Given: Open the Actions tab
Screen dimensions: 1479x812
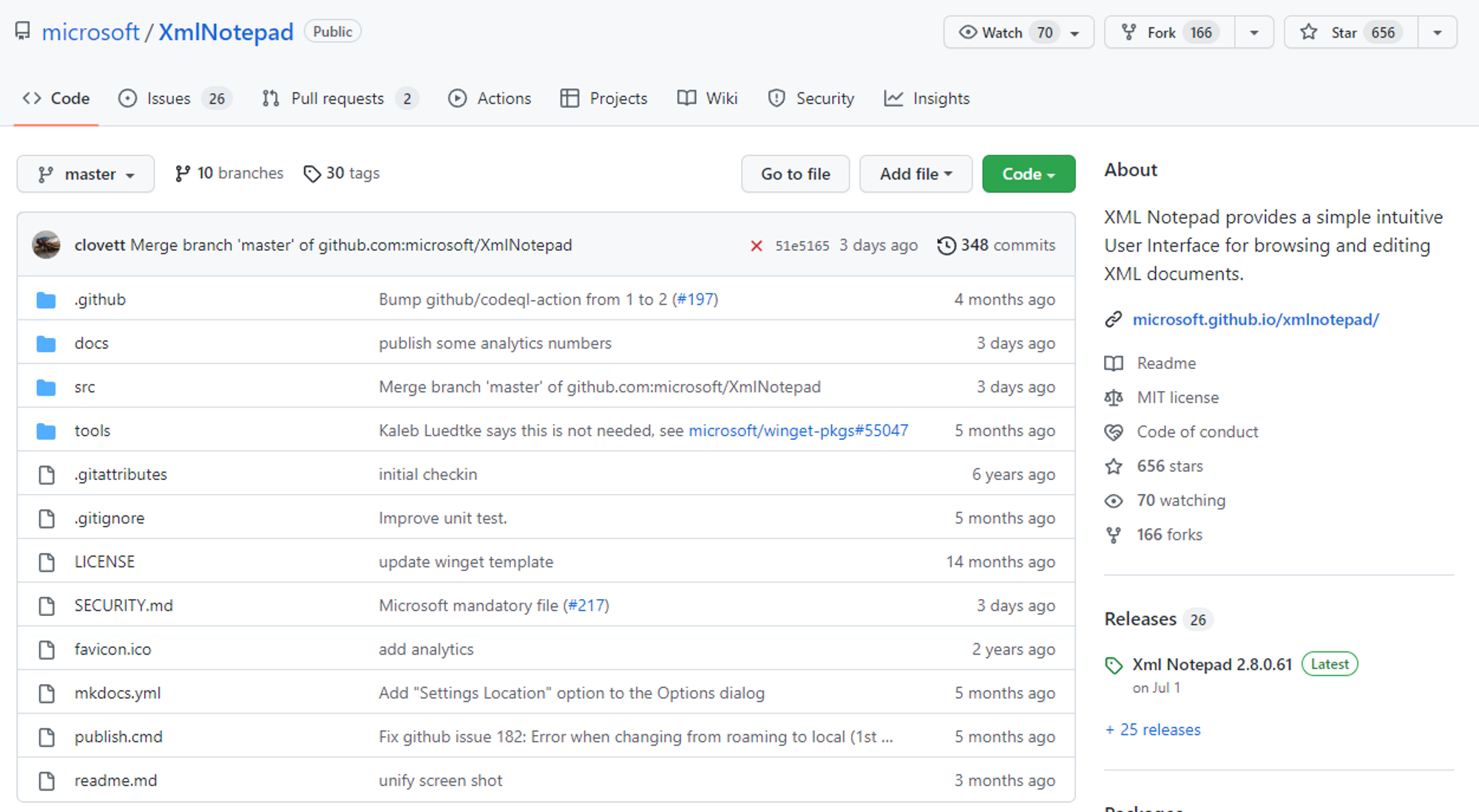Looking at the screenshot, I should click(x=490, y=98).
